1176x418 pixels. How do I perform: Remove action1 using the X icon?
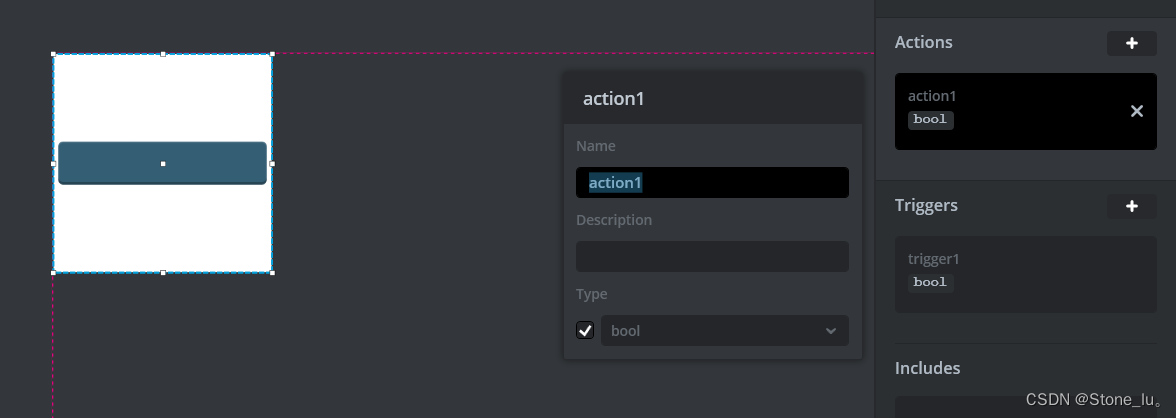pos(1136,111)
